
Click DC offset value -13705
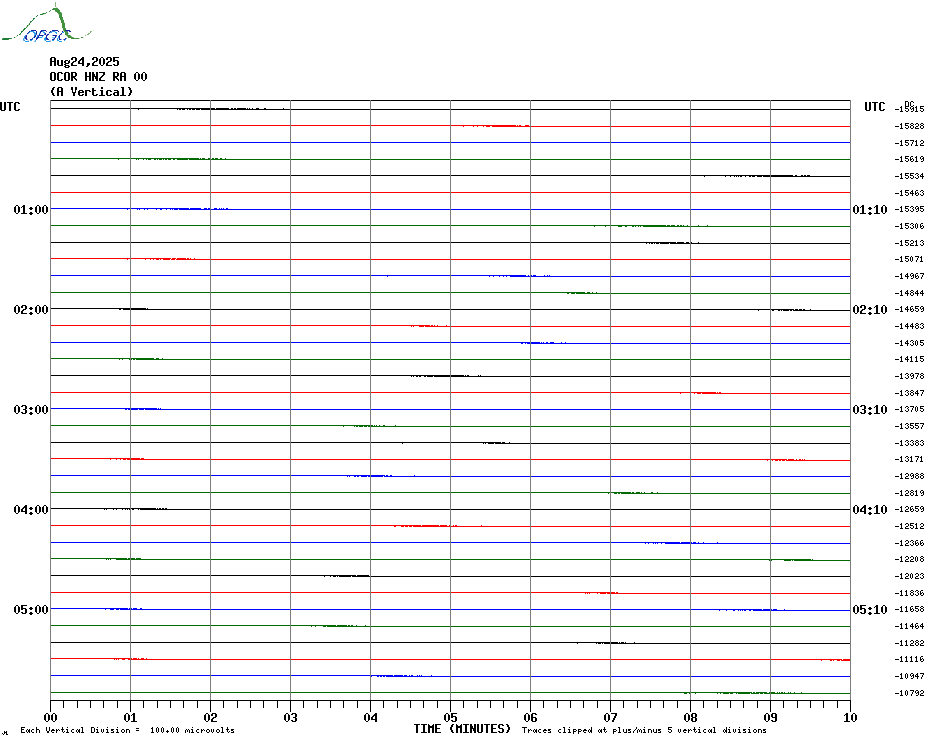click(909, 409)
